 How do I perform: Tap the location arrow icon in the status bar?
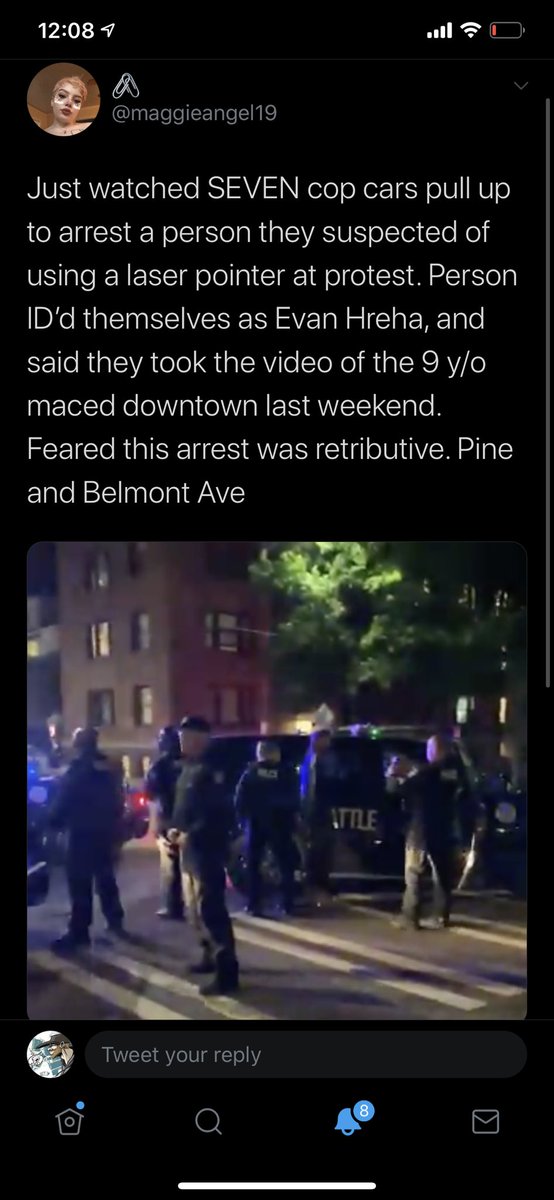pyautogui.click(x=107, y=31)
